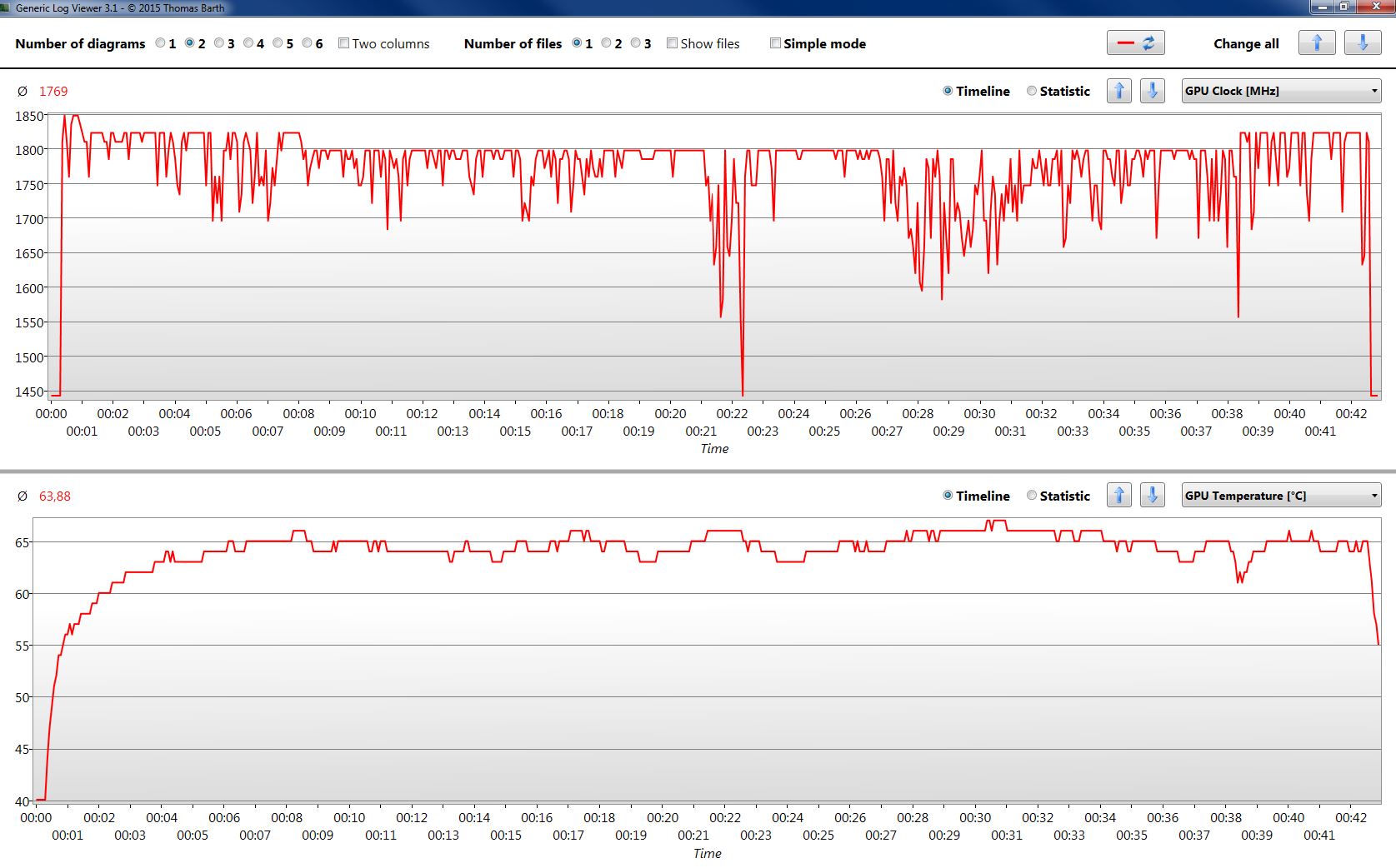
Task: Open the GPU Clock [MHz] dropdown
Action: [x=1281, y=91]
